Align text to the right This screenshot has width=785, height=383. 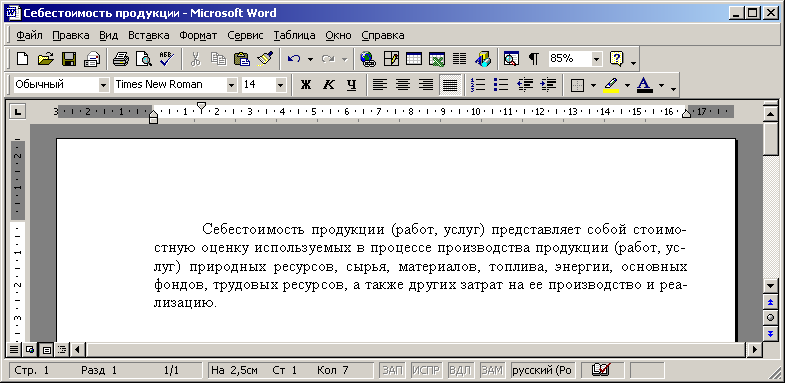(x=426, y=85)
